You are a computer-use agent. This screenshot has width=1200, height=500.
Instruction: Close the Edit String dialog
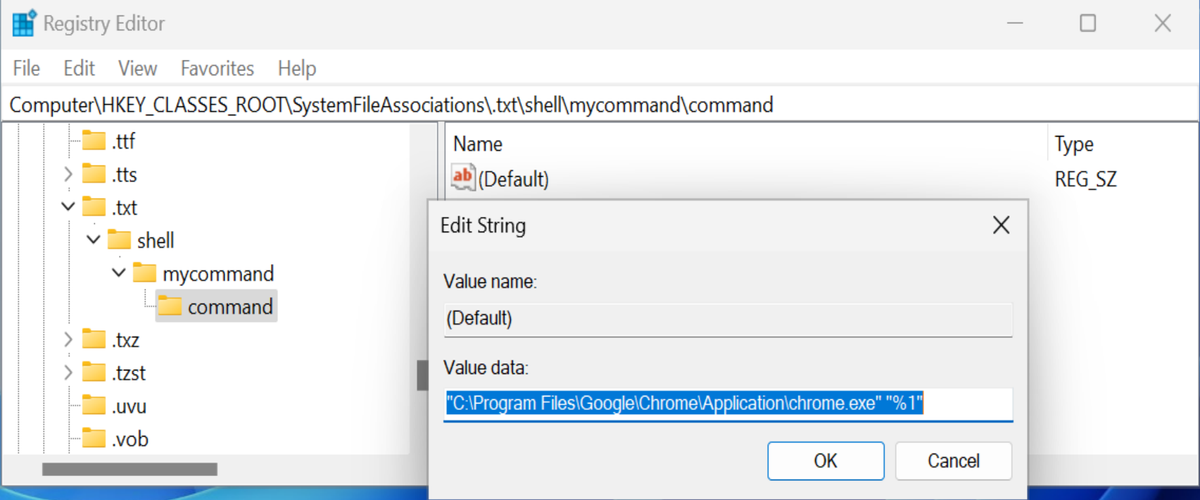coord(1000,226)
